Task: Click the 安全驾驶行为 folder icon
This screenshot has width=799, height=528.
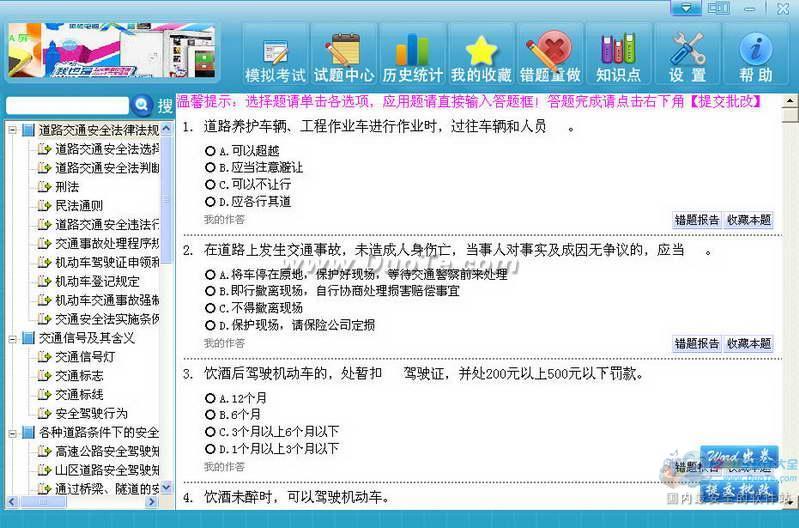Action: 44,413
